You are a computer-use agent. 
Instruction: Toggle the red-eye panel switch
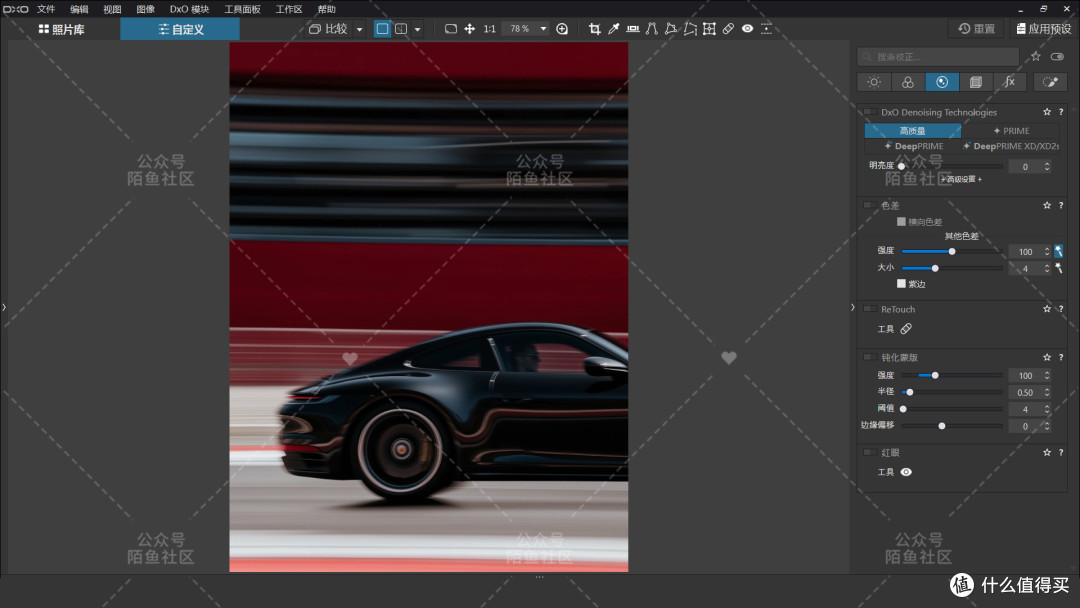[871, 452]
